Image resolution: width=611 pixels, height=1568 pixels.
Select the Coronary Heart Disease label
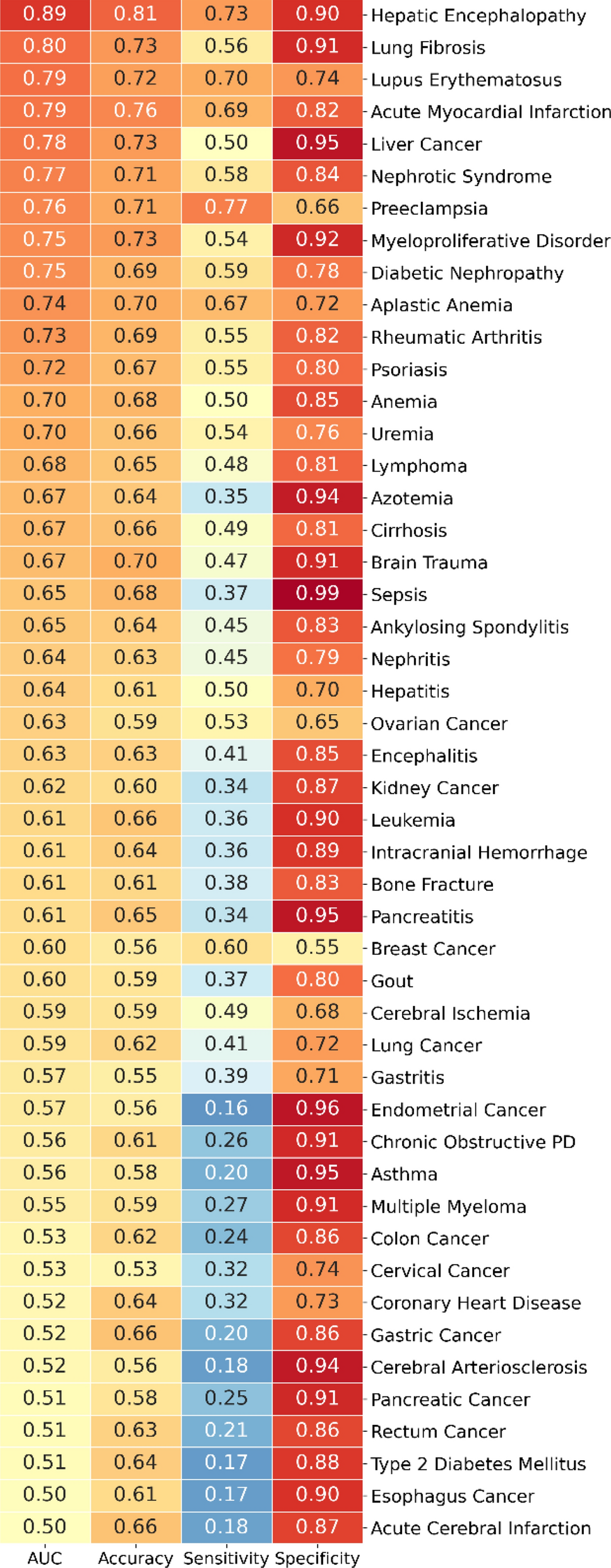(476, 1302)
